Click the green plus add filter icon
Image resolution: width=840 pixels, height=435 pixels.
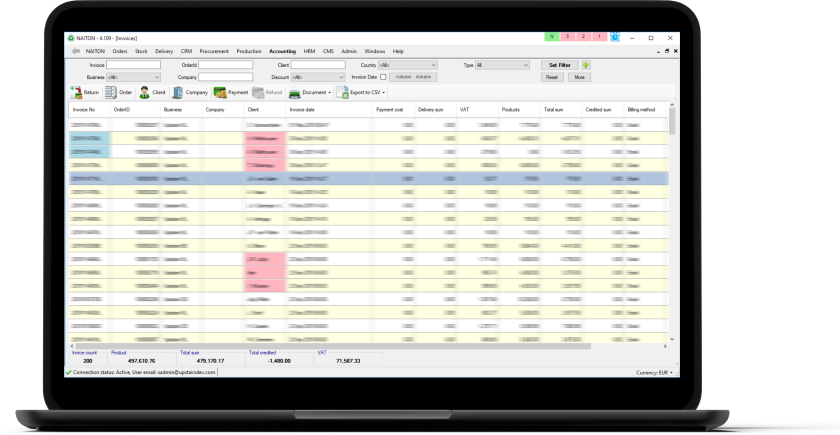(x=586, y=65)
